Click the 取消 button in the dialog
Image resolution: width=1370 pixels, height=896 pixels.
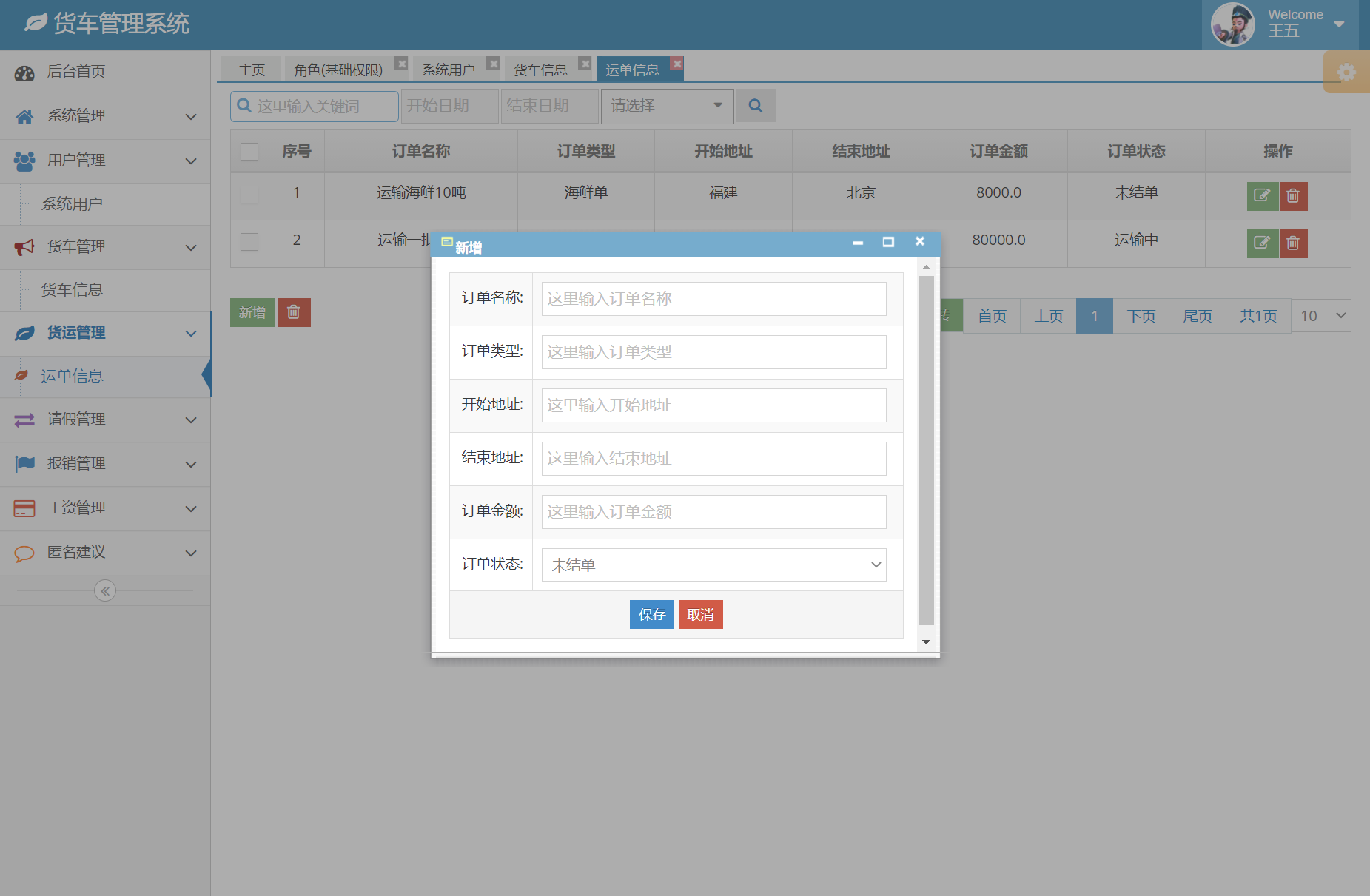(x=700, y=614)
